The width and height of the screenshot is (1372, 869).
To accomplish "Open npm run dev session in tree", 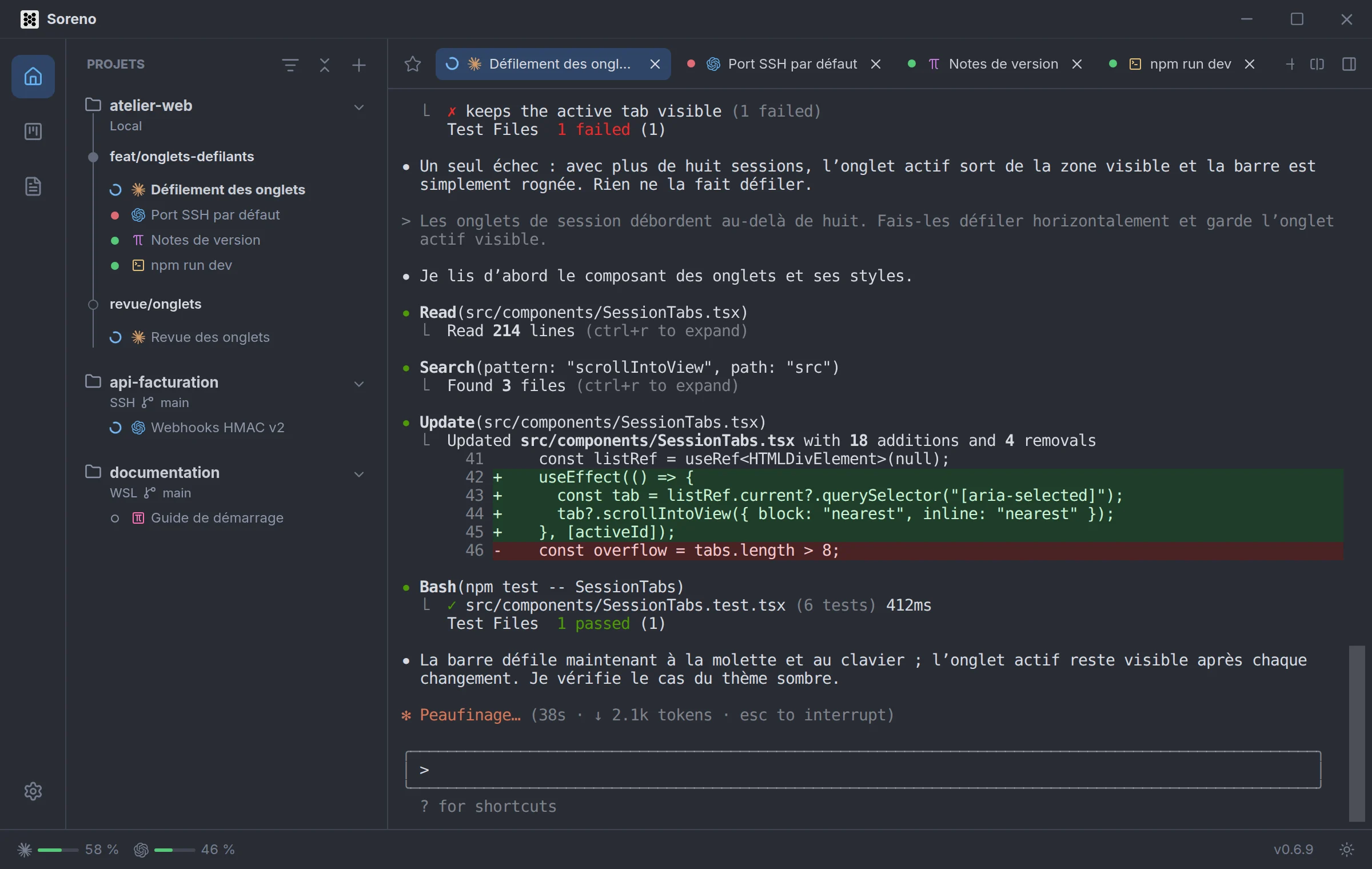I will click(x=191, y=265).
